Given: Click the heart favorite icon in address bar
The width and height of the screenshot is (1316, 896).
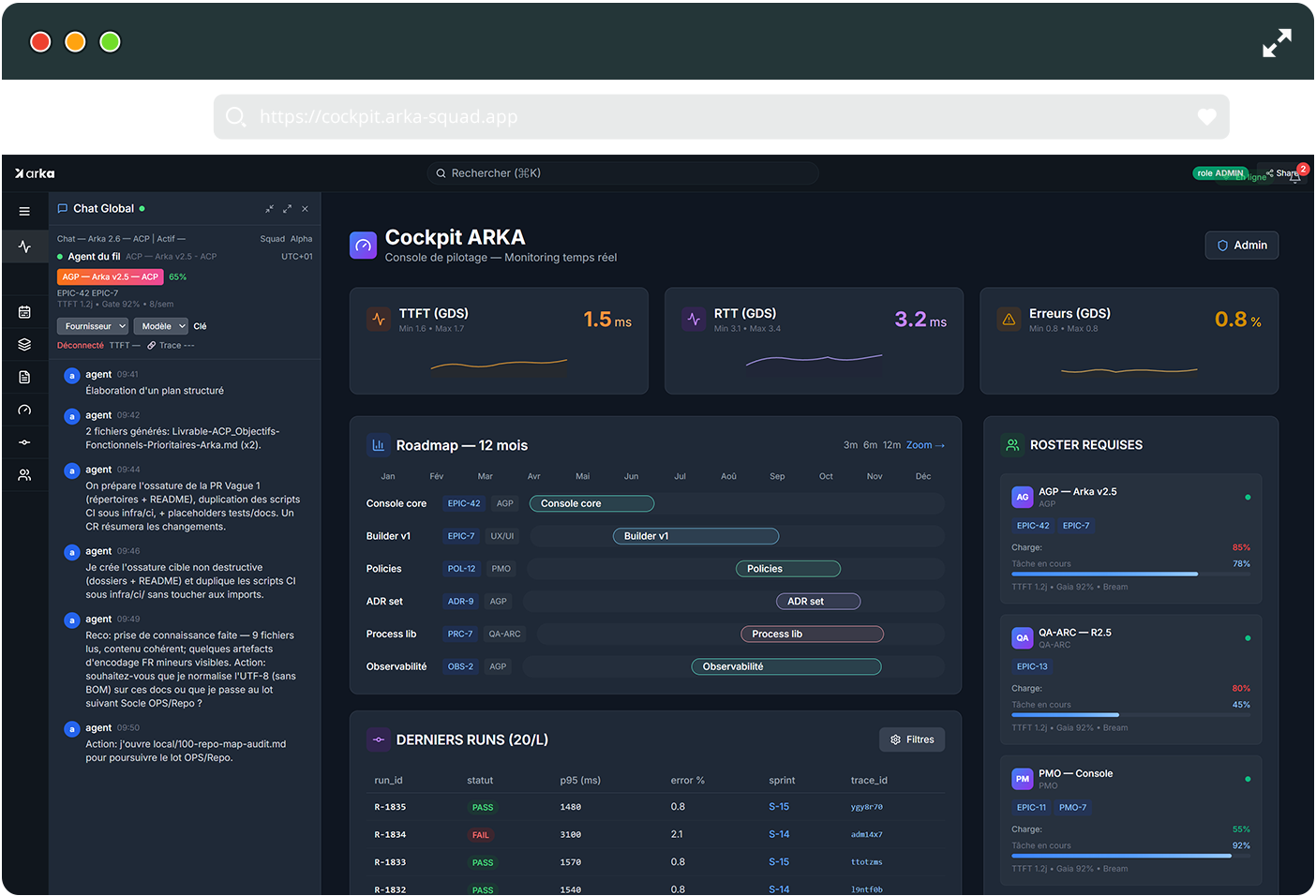Looking at the screenshot, I should (x=1207, y=116).
